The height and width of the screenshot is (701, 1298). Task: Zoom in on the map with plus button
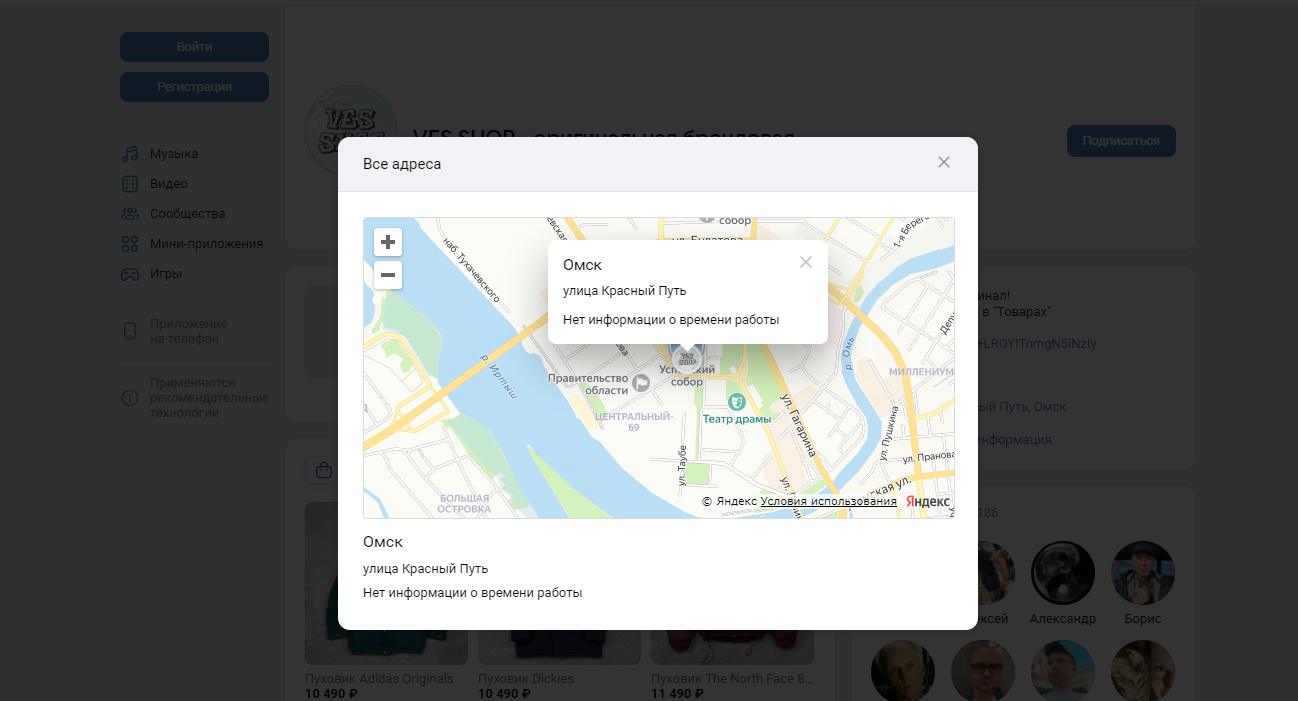coord(388,243)
